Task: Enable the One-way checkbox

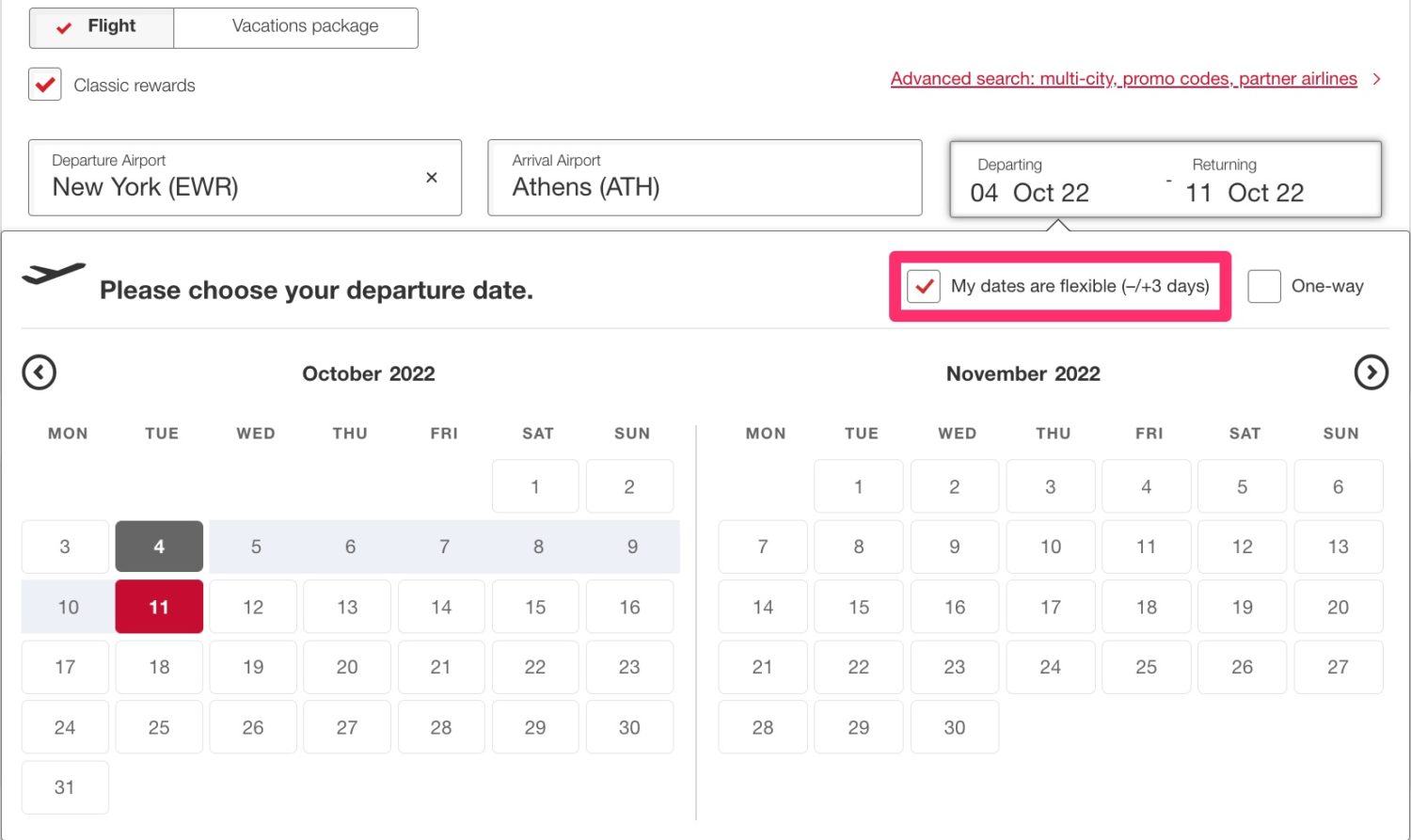Action: (x=1263, y=286)
